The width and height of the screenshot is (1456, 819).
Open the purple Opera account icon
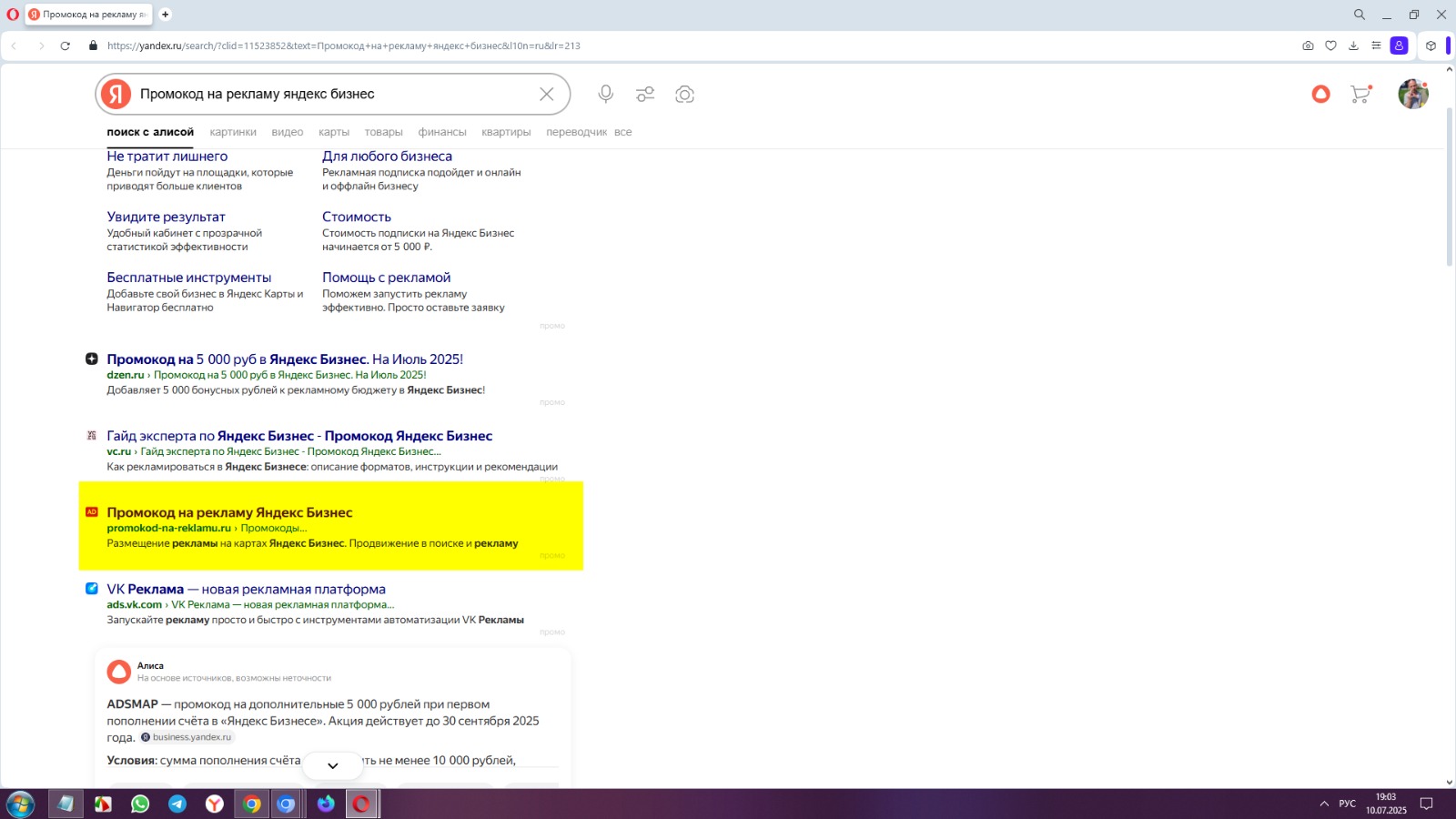point(1400,45)
